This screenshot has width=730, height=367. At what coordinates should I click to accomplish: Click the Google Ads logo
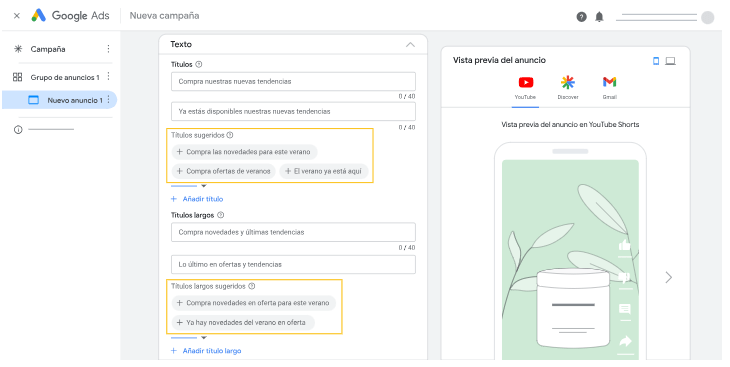click(70, 15)
